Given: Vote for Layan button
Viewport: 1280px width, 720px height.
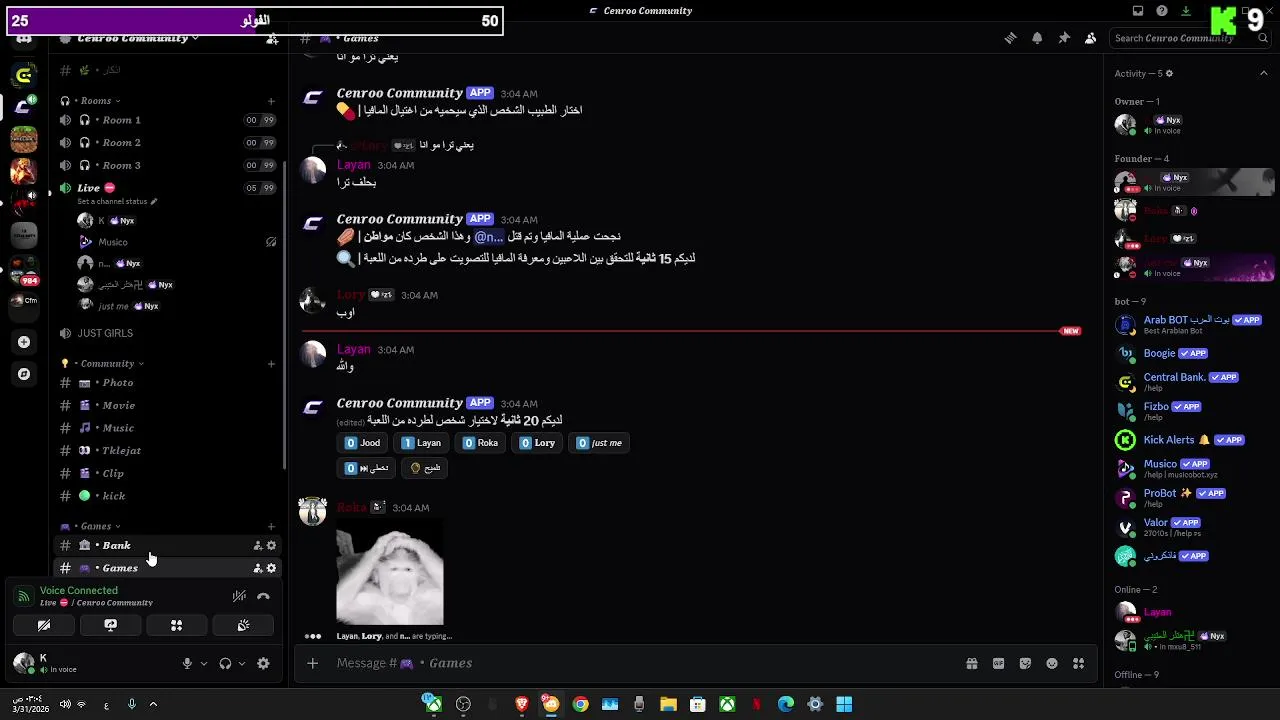Looking at the screenshot, I should click(x=421, y=443).
